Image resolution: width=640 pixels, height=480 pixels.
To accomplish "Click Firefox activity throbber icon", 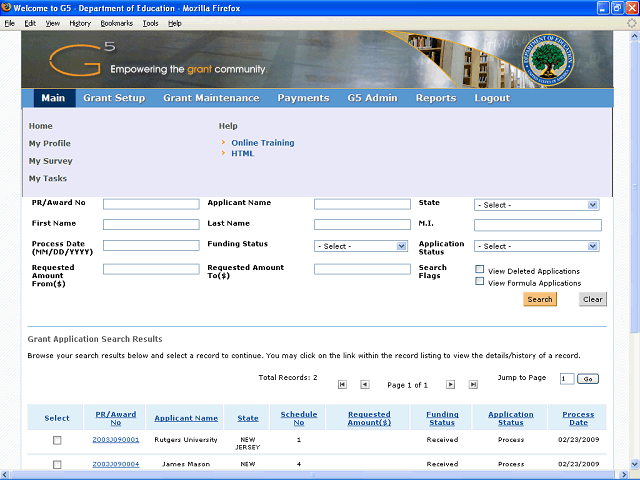I will [x=630, y=22].
